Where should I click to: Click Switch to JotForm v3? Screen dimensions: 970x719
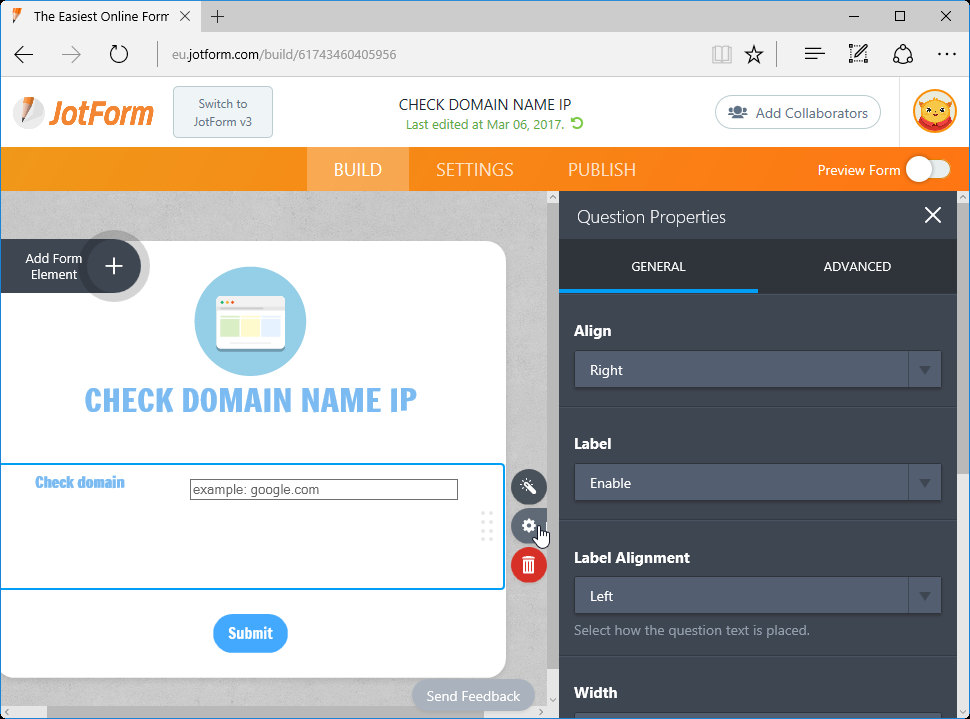coord(222,112)
